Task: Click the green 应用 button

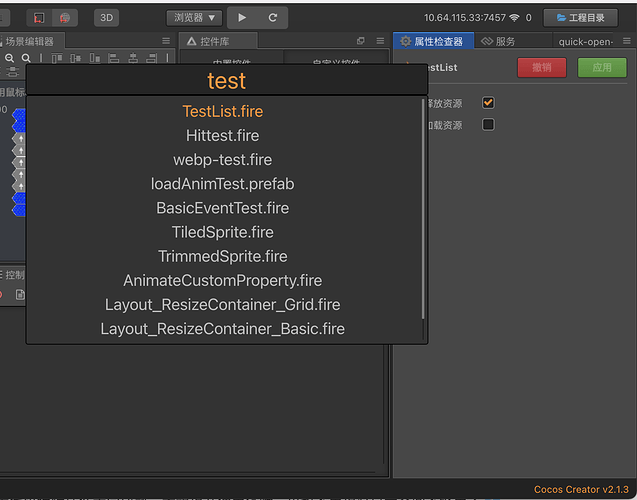Action: point(601,67)
